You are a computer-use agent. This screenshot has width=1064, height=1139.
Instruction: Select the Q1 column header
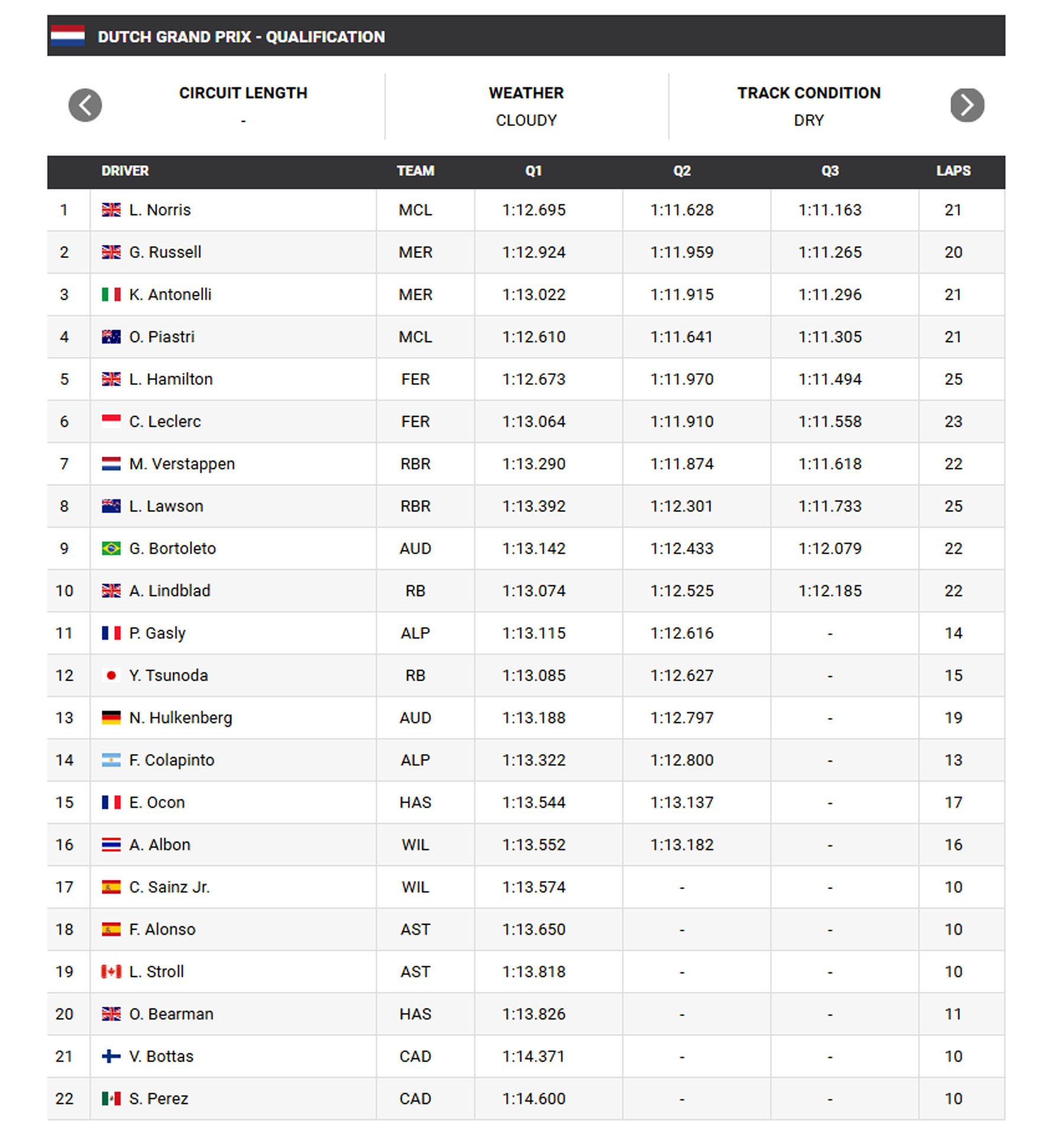pos(533,171)
